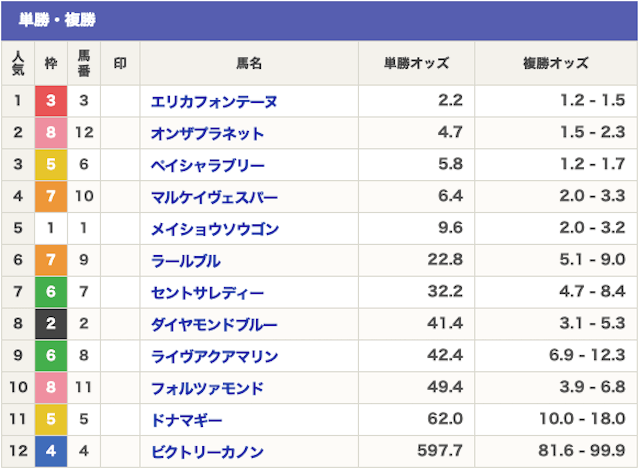This screenshot has height=469, width=640.
Task: Click horse name ドナマギー
Action: coord(187,420)
